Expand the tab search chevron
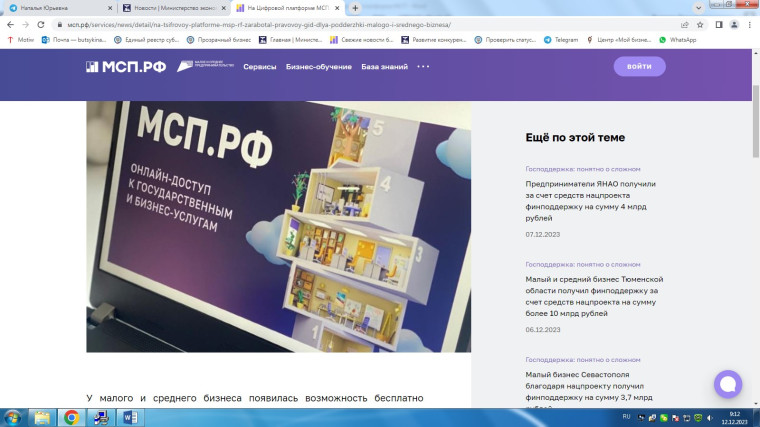This screenshot has width=760, height=427. click(x=698, y=8)
